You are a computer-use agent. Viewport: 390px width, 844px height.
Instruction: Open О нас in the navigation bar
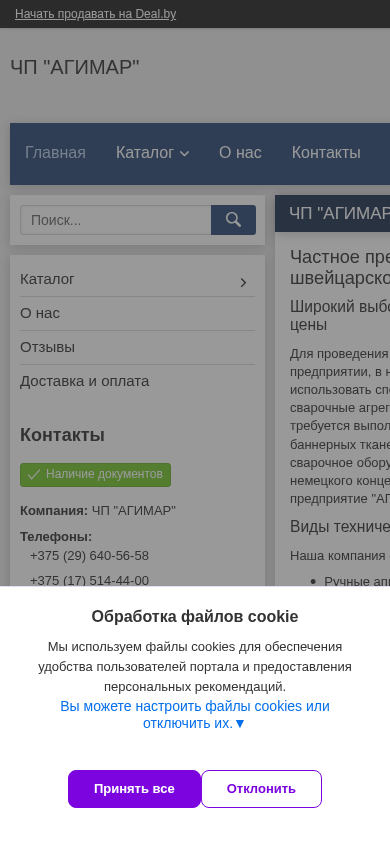coord(240,153)
